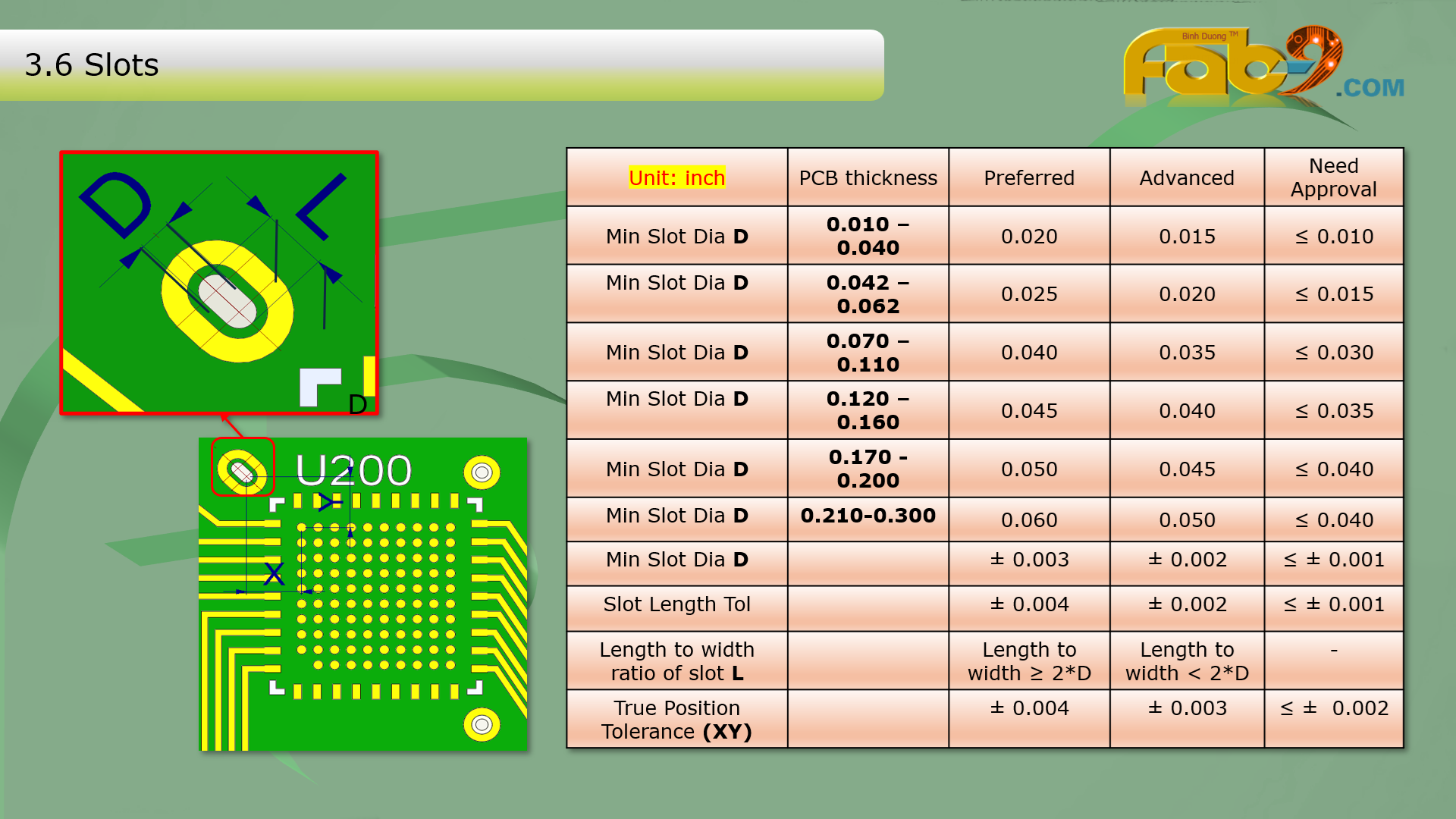1456x819 pixels.
Task: Click the "True Position Tolerance (XY)" label
Action: [x=676, y=720]
